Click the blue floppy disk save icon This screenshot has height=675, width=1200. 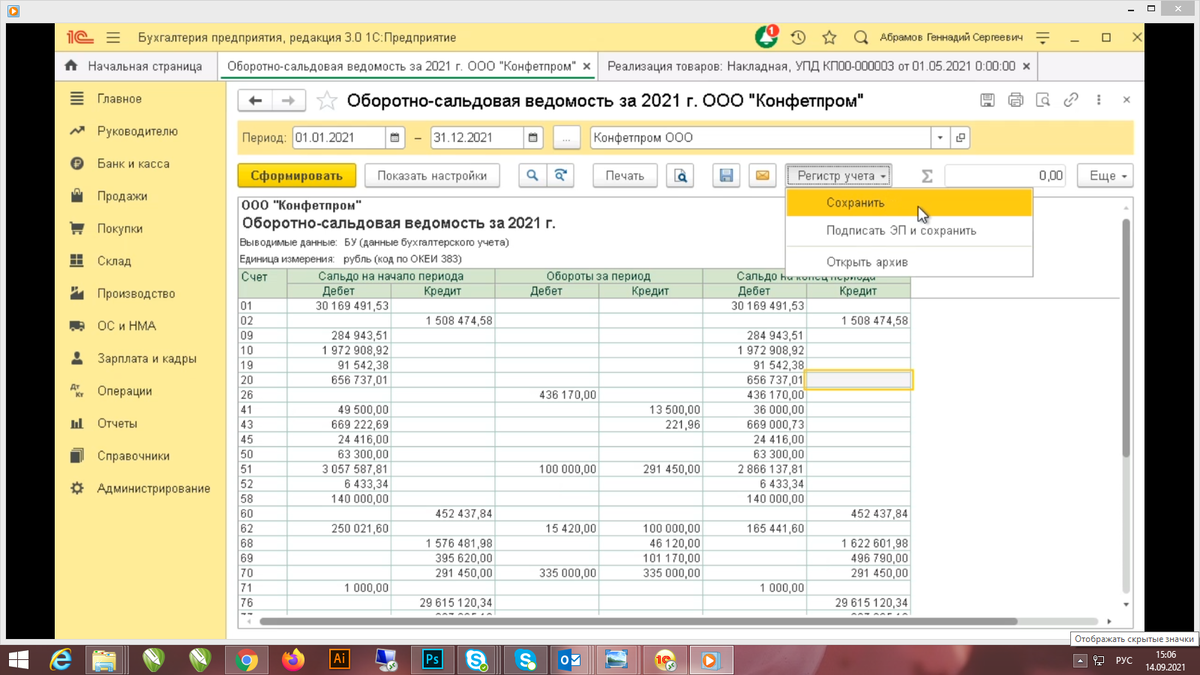726,176
